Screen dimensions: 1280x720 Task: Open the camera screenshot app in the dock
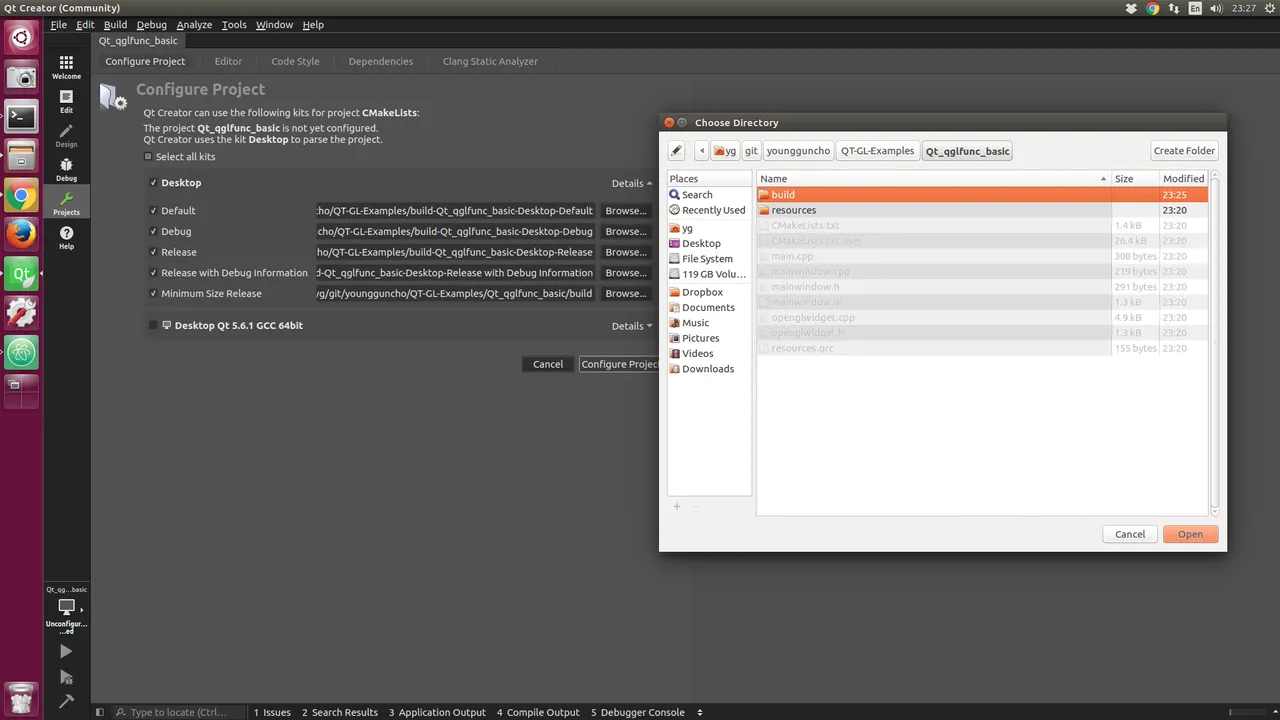21,78
